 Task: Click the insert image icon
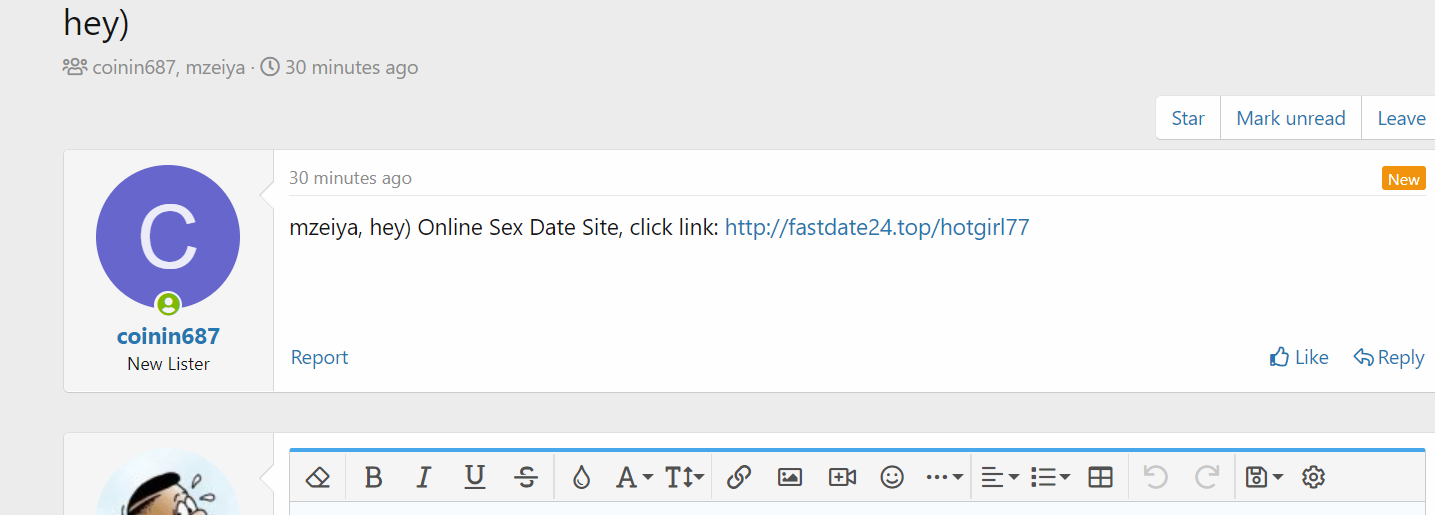point(790,478)
